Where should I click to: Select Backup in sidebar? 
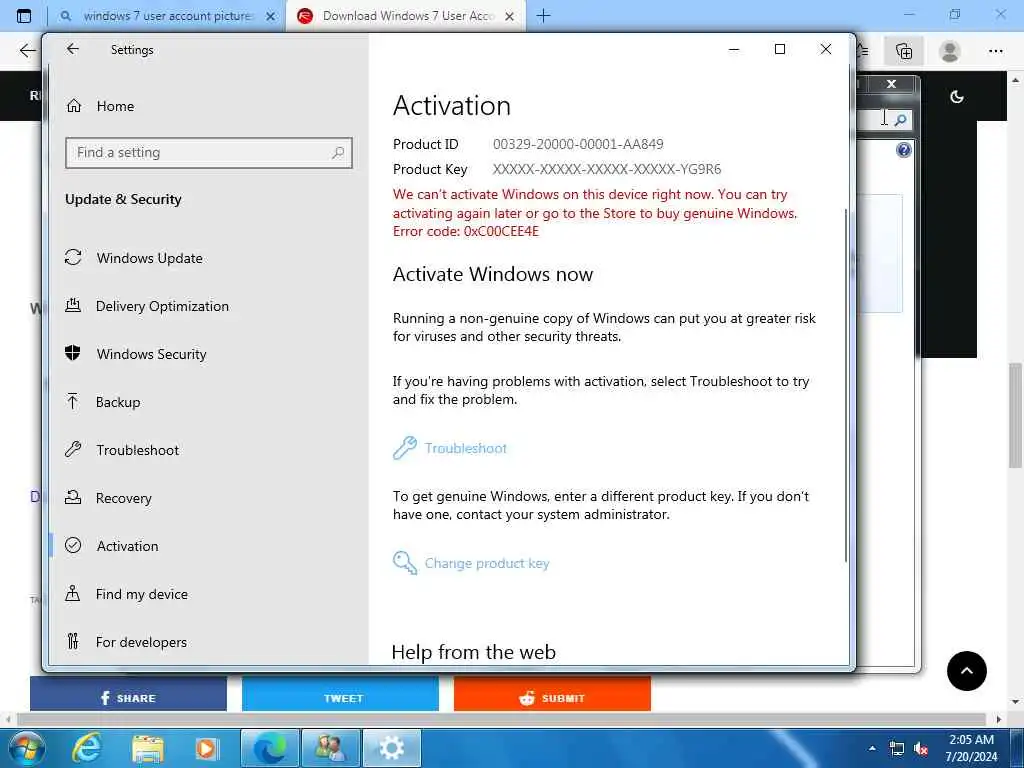pyautogui.click(x=103, y=402)
